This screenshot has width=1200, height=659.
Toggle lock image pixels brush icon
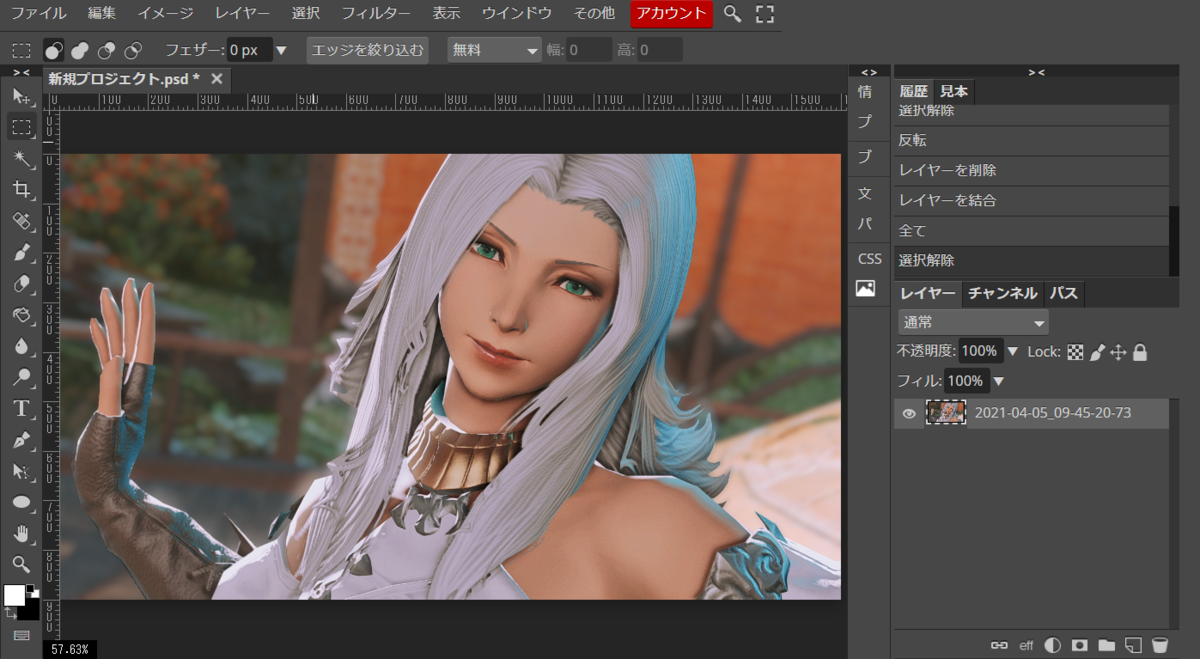point(1097,352)
